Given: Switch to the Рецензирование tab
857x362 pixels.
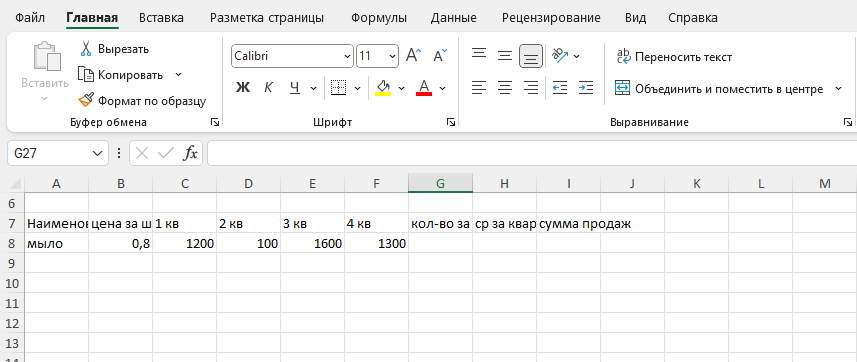Looking at the screenshot, I should (x=551, y=18).
